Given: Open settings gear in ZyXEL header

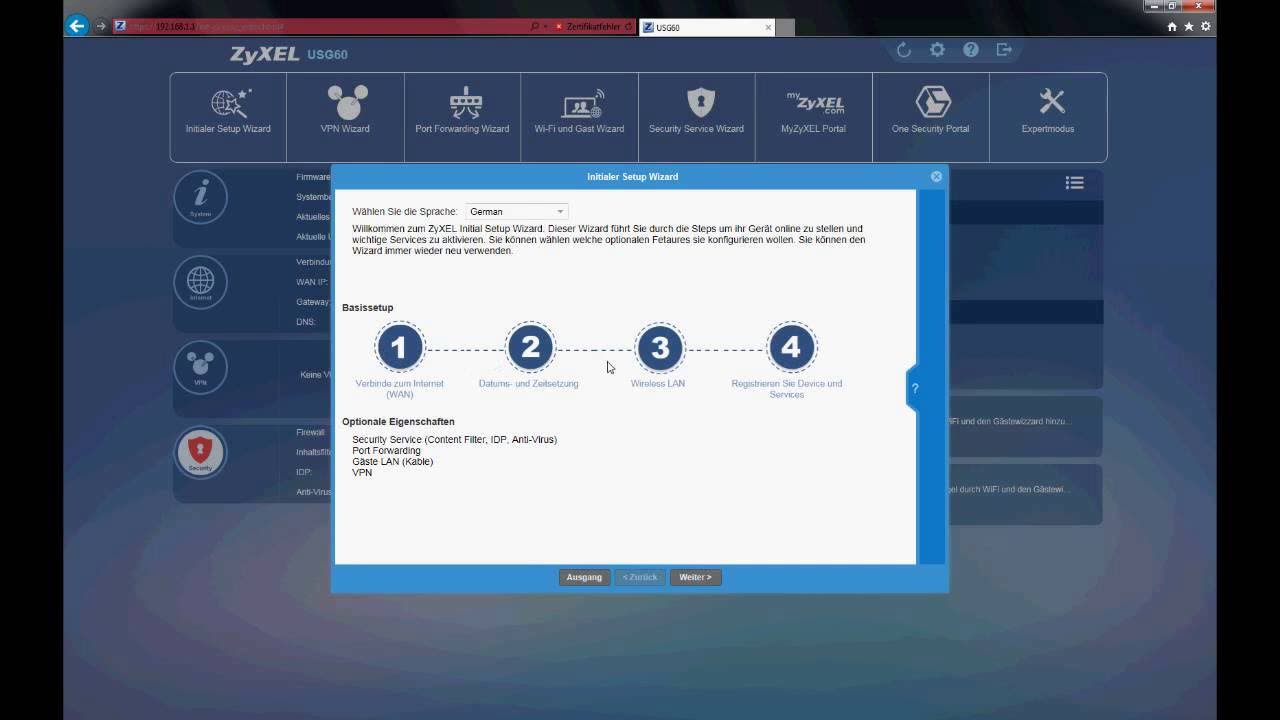Looking at the screenshot, I should pos(937,50).
